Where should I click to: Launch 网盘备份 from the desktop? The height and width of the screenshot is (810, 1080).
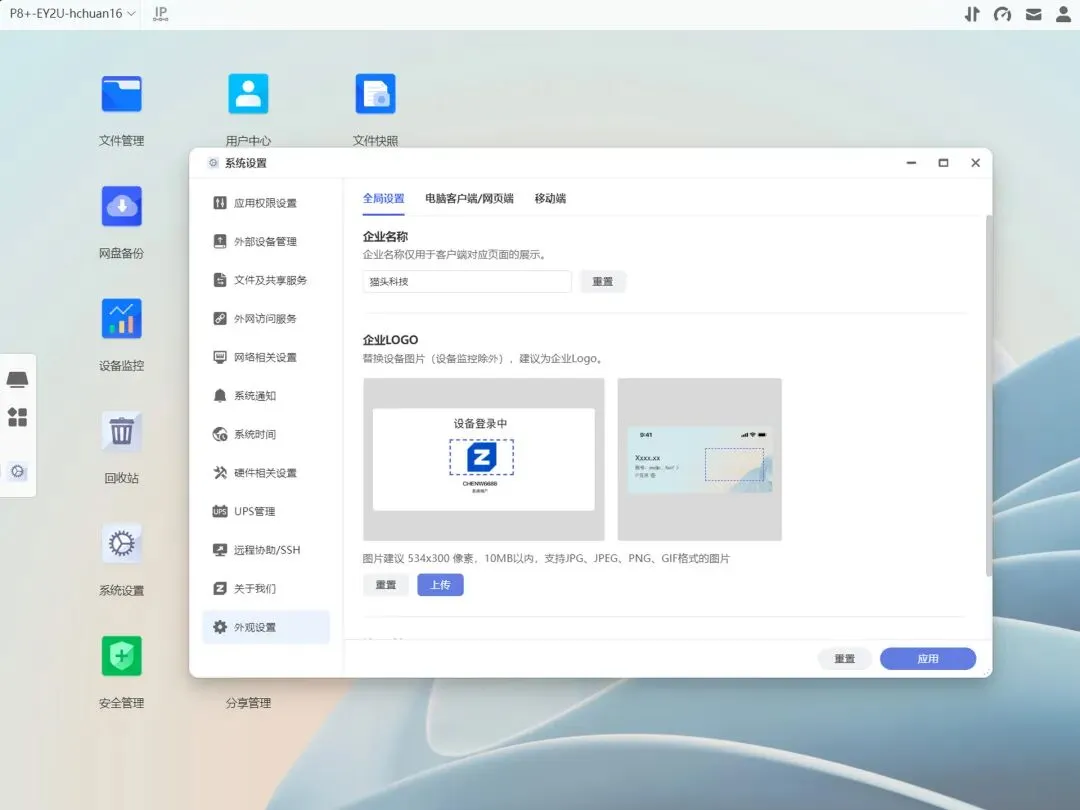(121, 206)
